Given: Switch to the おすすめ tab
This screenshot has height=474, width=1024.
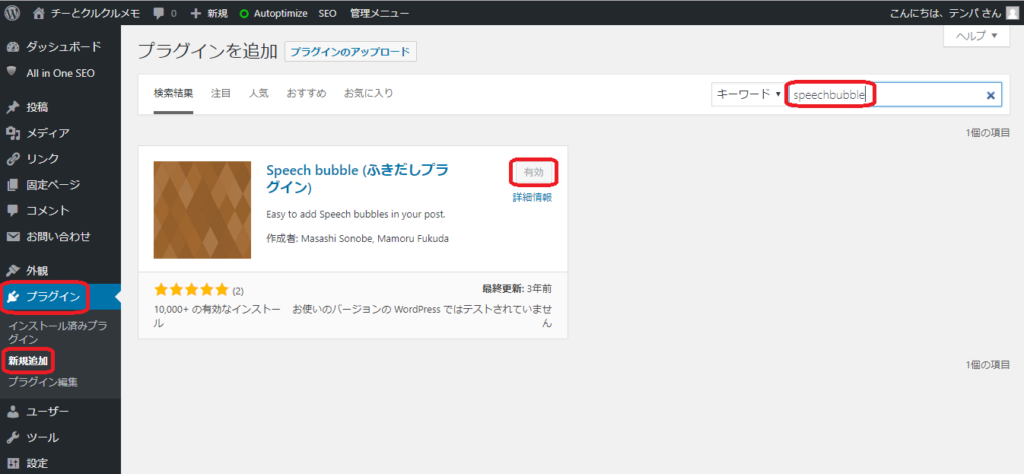Looking at the screenshot, I should click(x=306, y=93).
